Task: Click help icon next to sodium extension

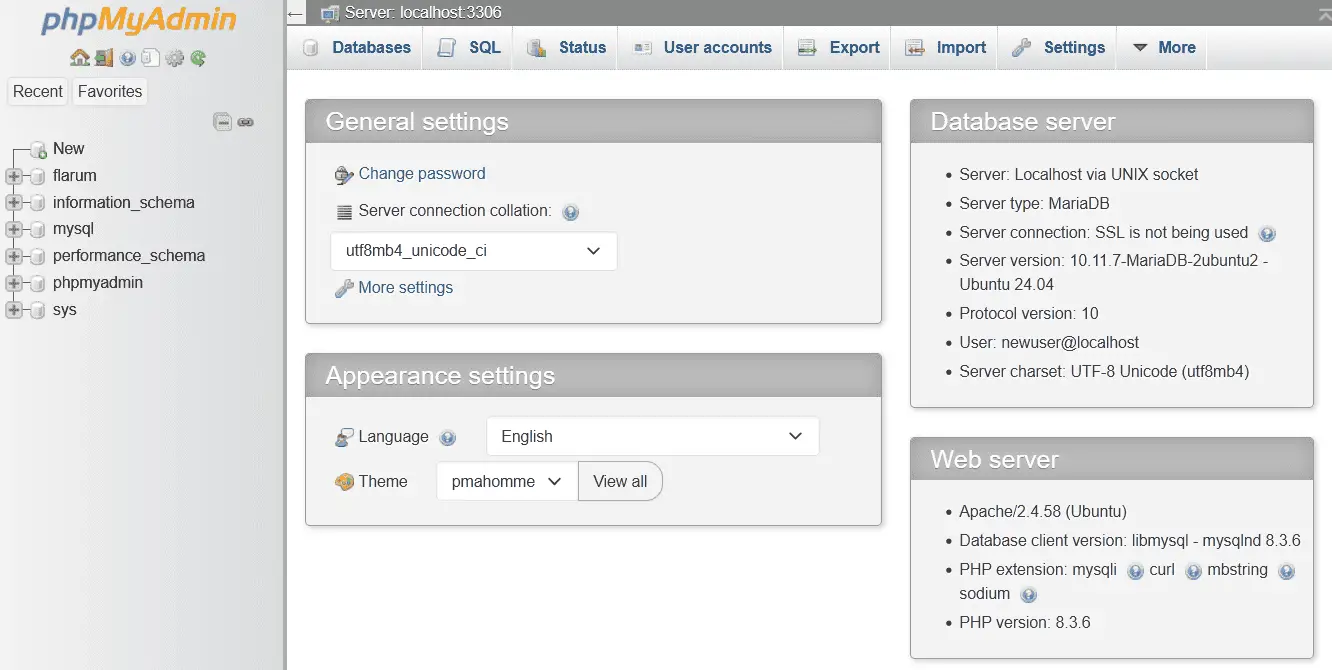Action: (x=1028, y=595)
